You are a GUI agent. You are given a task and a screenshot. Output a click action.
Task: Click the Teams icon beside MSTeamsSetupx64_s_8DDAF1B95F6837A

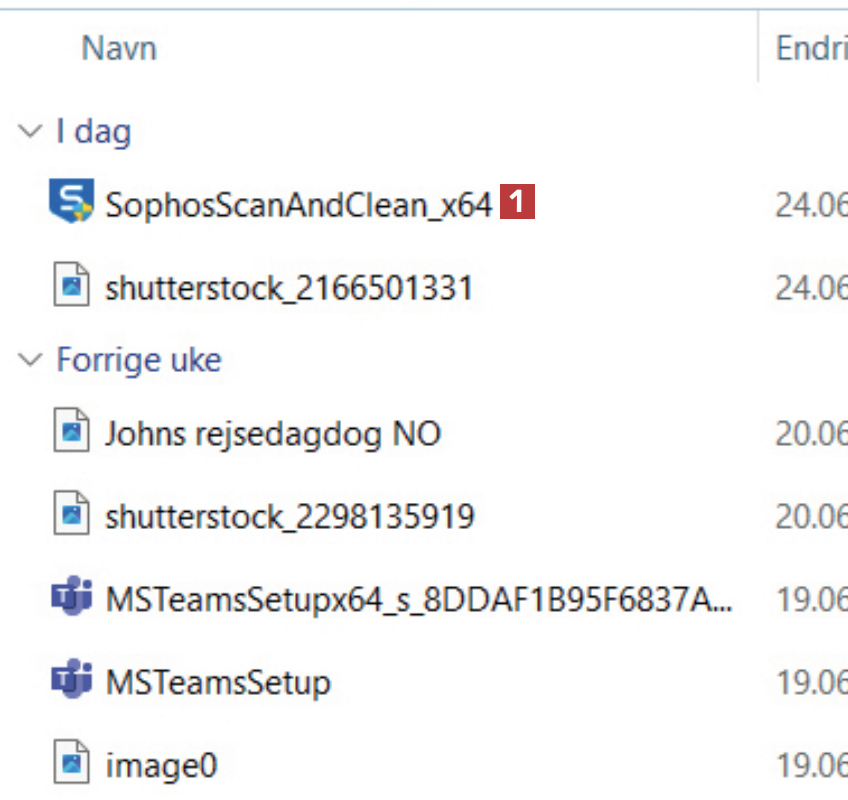71,599
